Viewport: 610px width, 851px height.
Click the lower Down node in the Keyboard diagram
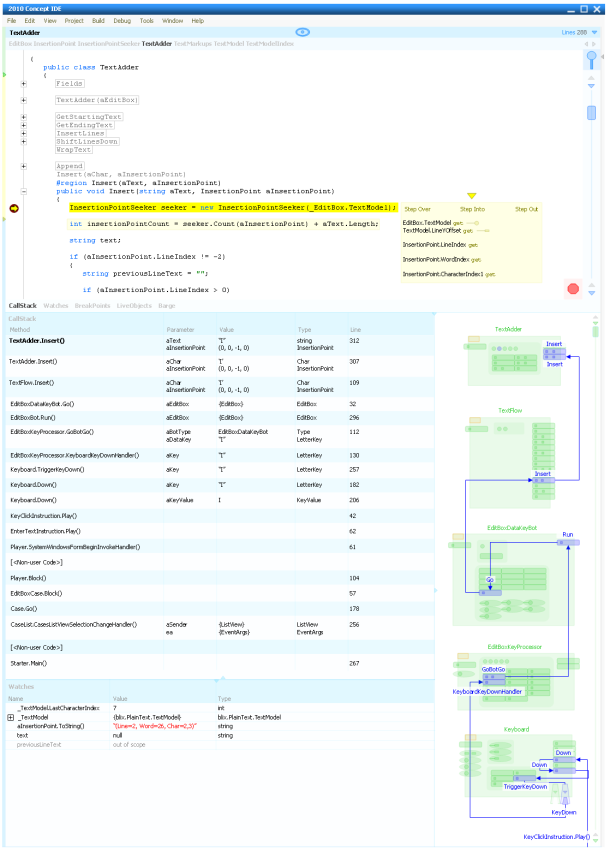564,771
